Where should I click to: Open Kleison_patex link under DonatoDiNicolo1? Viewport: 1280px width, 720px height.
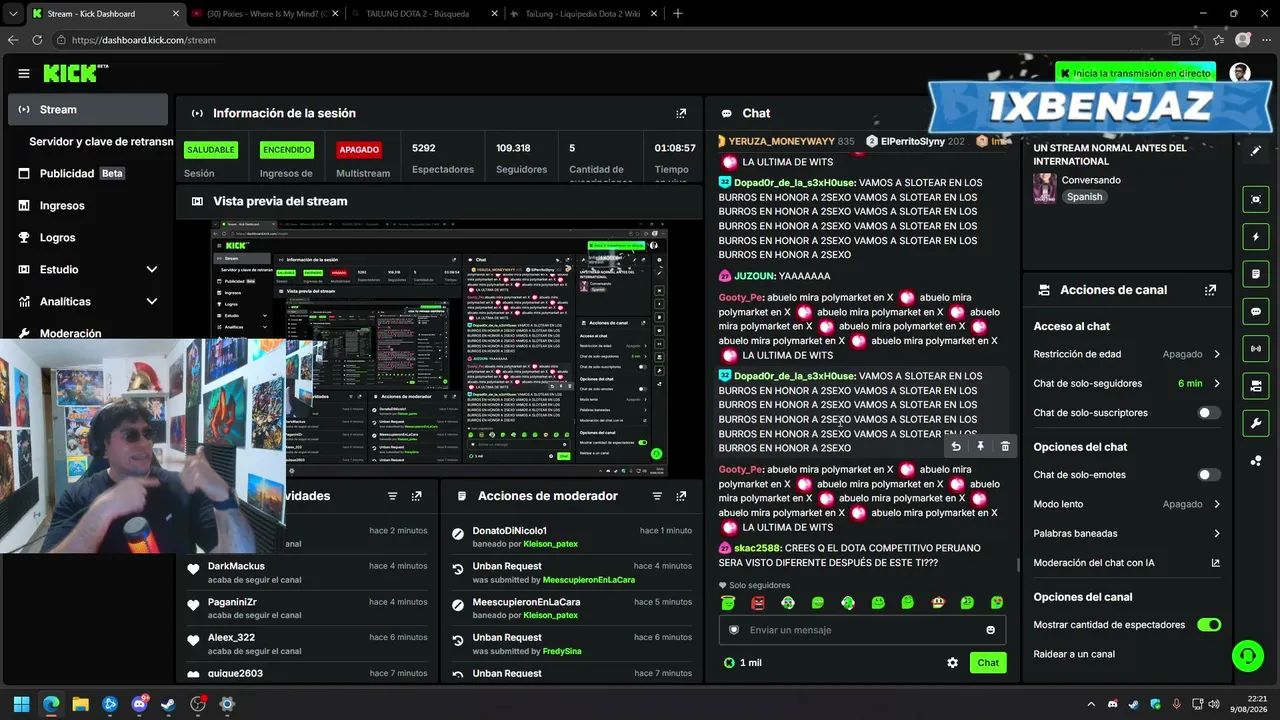551,544
